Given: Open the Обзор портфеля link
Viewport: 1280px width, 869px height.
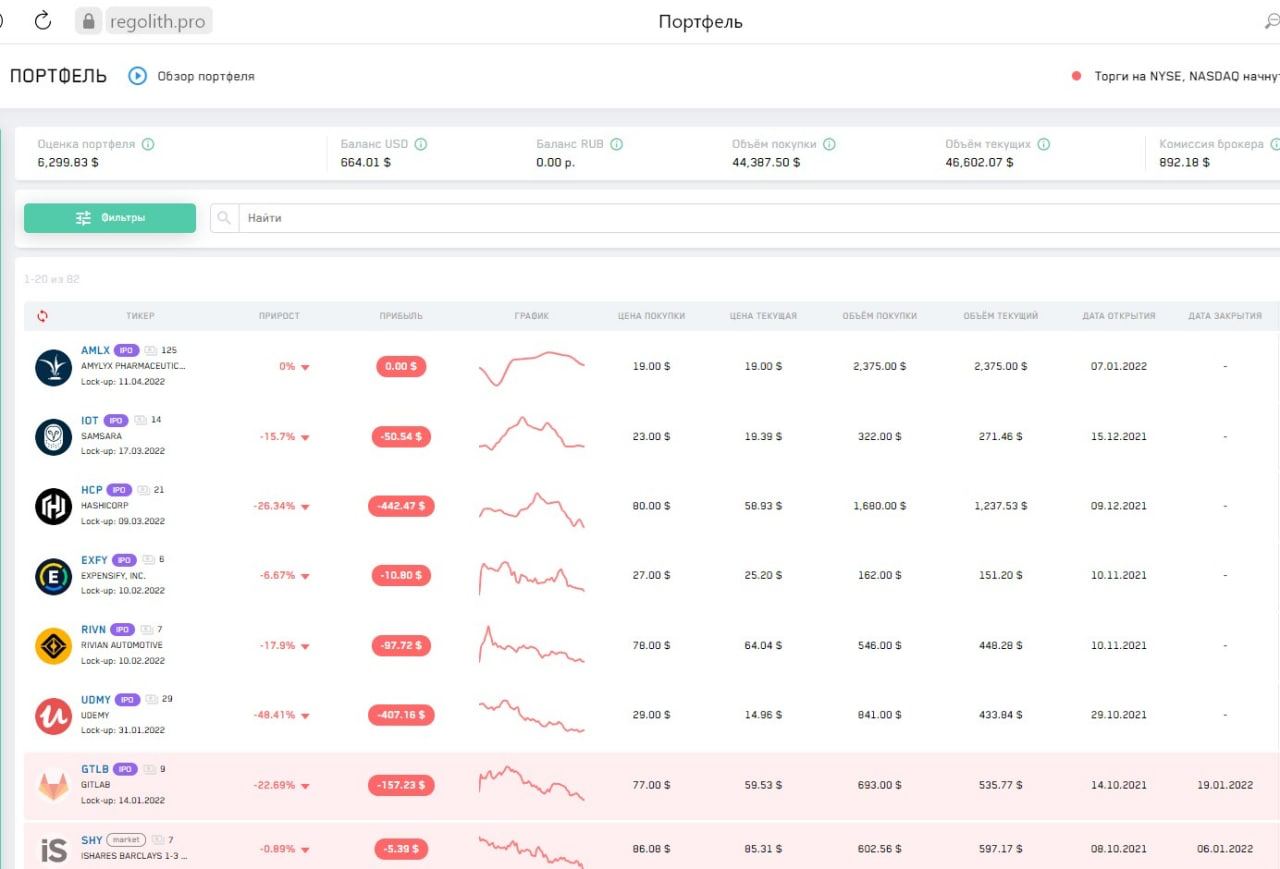Looking at the screenshot, I should (206, 76).
